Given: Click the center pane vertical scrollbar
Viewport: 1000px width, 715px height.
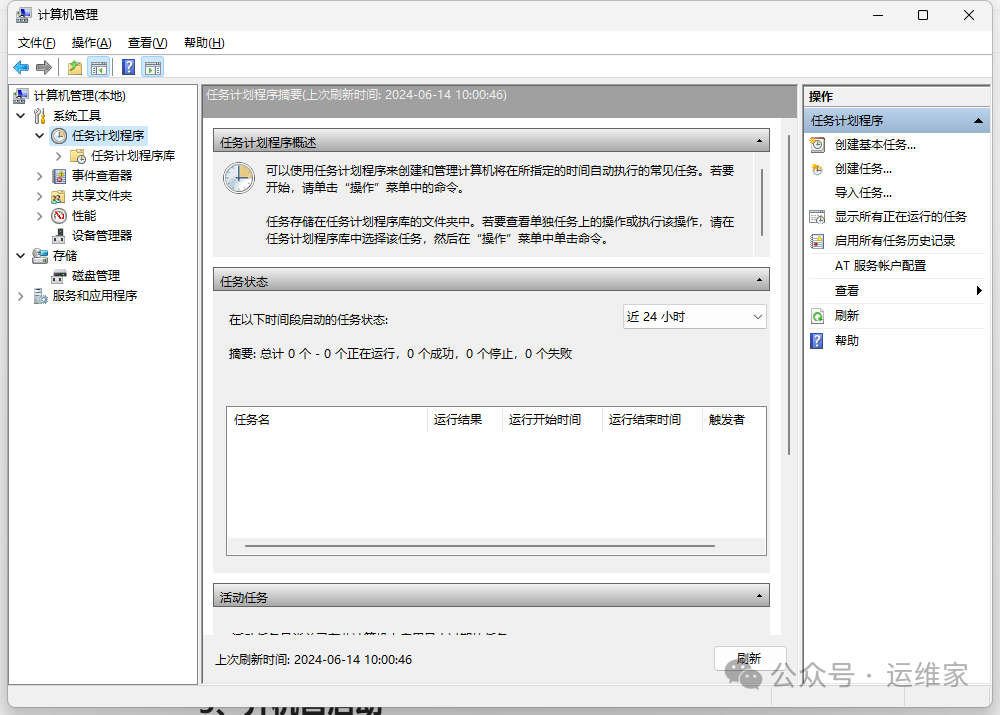Looking at the screenshot, I should tap(789, 295).
